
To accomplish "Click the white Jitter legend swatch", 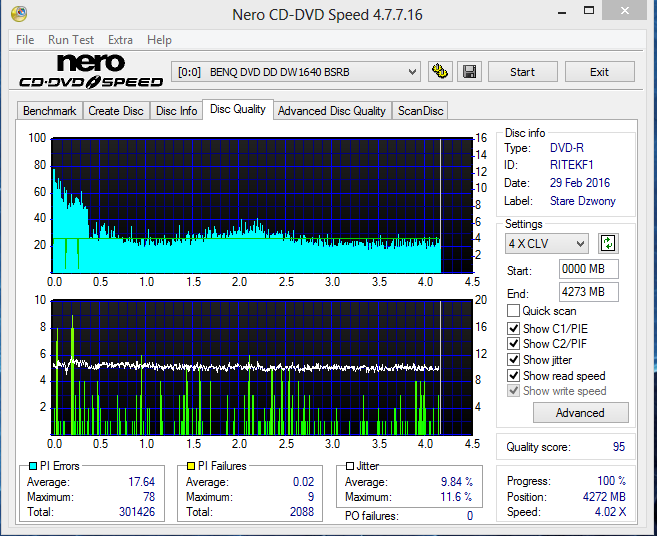I will click(350, 466).
